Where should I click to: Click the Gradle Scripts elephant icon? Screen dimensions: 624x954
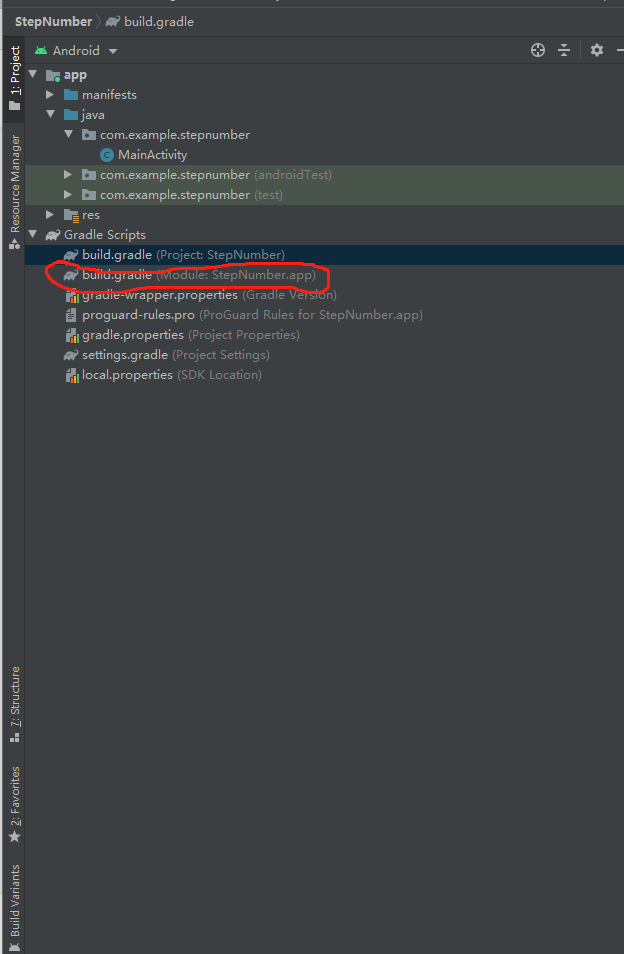tap(53, 235)
